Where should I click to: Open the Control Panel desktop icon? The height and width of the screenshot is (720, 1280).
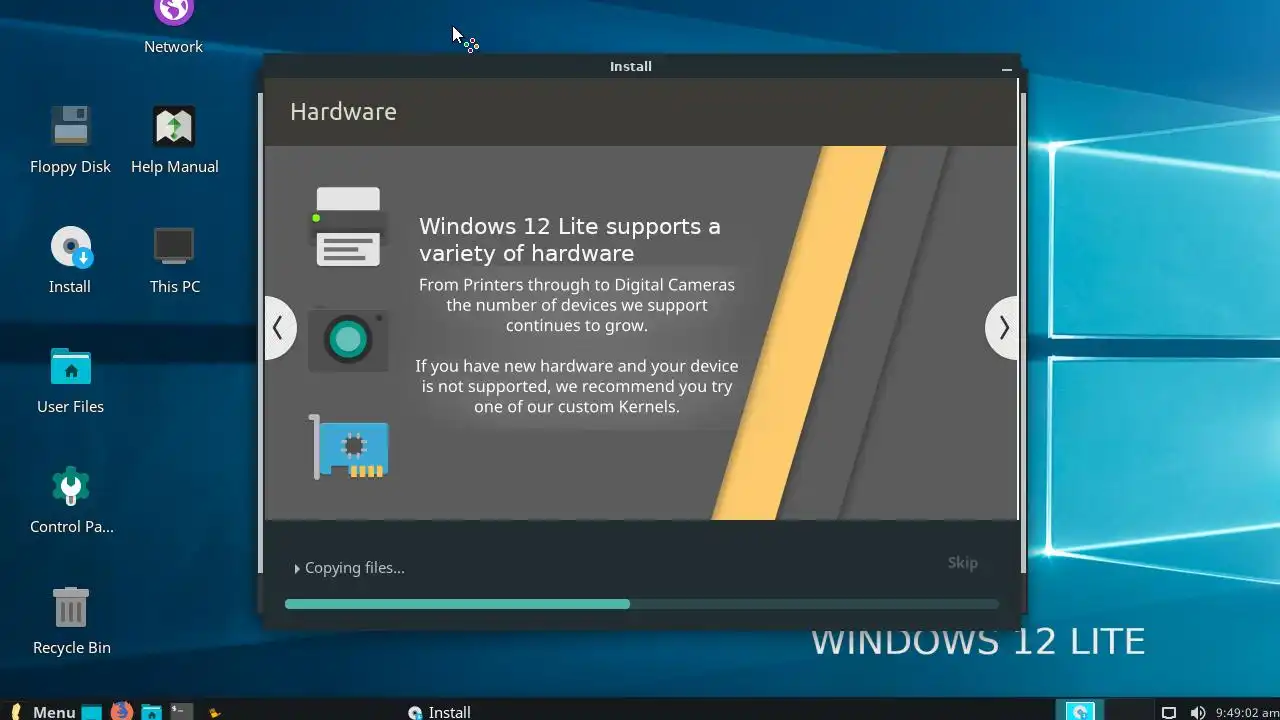[70, 500]
